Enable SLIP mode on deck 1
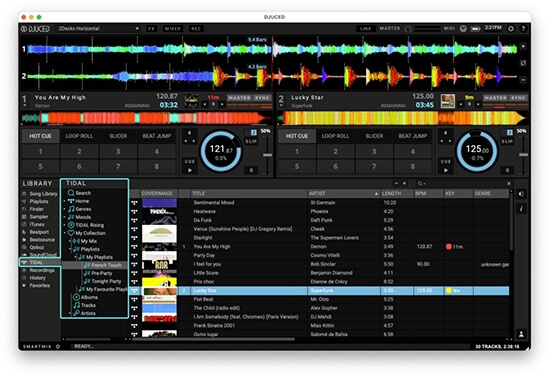550x377 pixels. point(251,141)
